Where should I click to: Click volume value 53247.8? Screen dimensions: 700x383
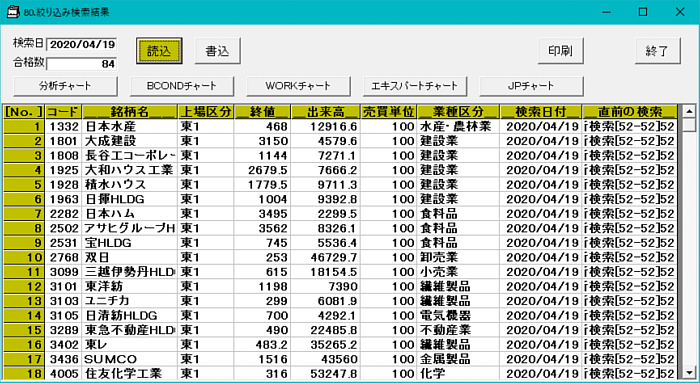[x=325, y=374]
